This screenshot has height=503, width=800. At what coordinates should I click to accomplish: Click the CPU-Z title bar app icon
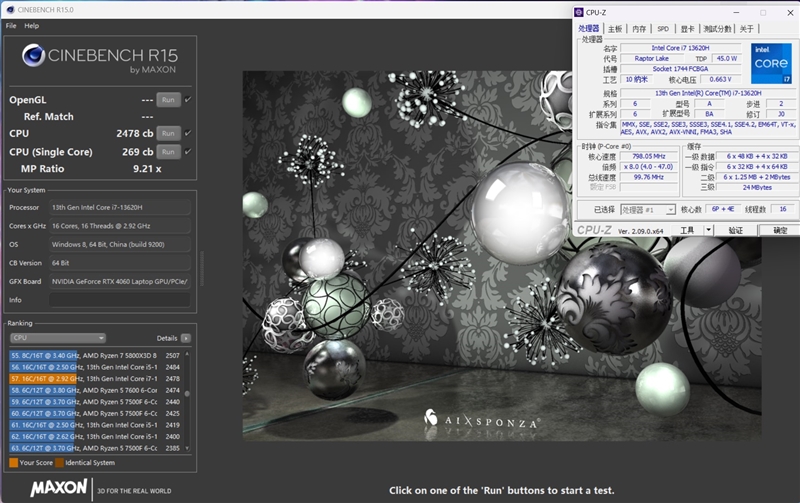pyautogui.click(x=579, y=12)
